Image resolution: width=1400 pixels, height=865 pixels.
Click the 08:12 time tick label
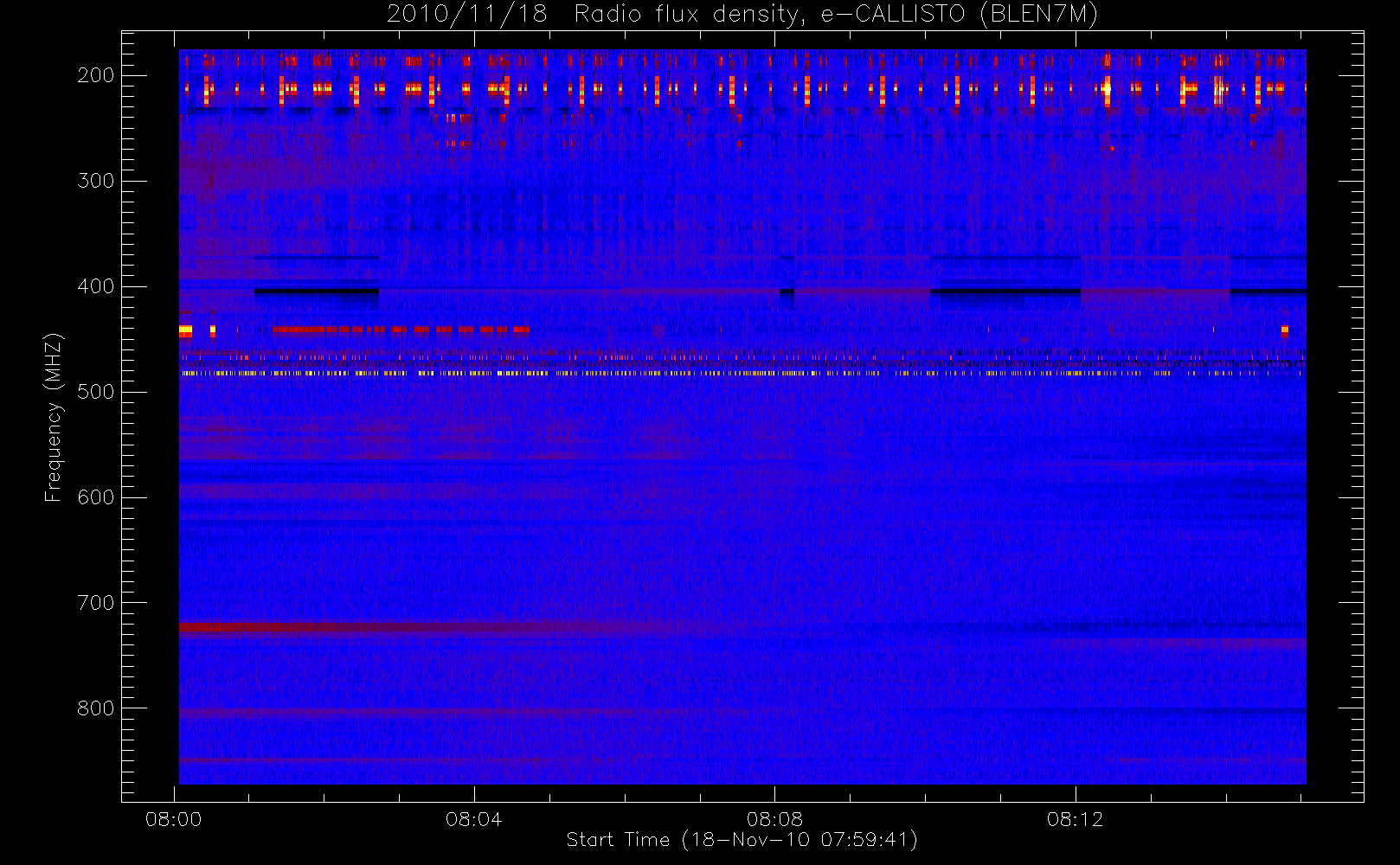click(1075, 819)
